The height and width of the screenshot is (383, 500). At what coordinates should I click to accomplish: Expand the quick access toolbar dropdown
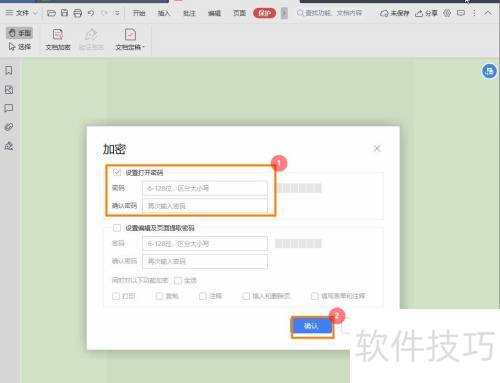(x=117, y=13)
